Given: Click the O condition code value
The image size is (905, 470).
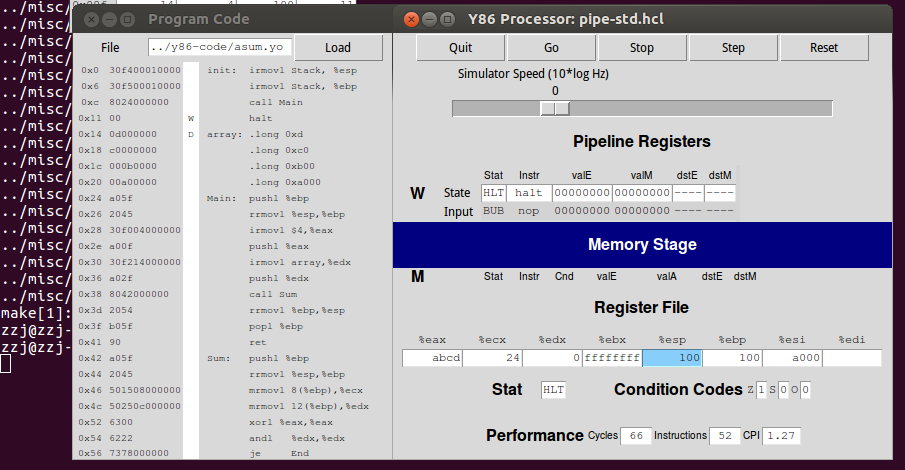Looking at the screenshot, I should [x=806, y=390].
